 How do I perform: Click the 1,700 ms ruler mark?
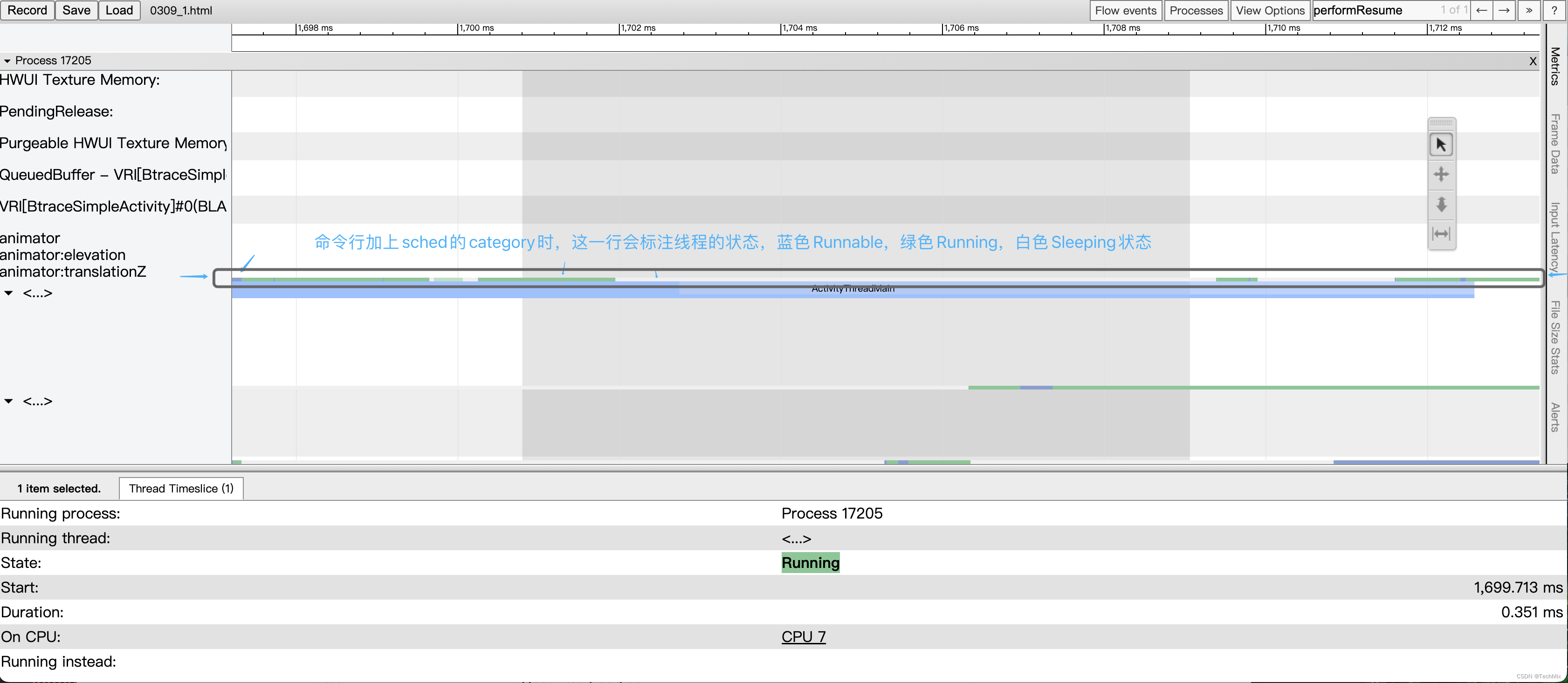476,28
